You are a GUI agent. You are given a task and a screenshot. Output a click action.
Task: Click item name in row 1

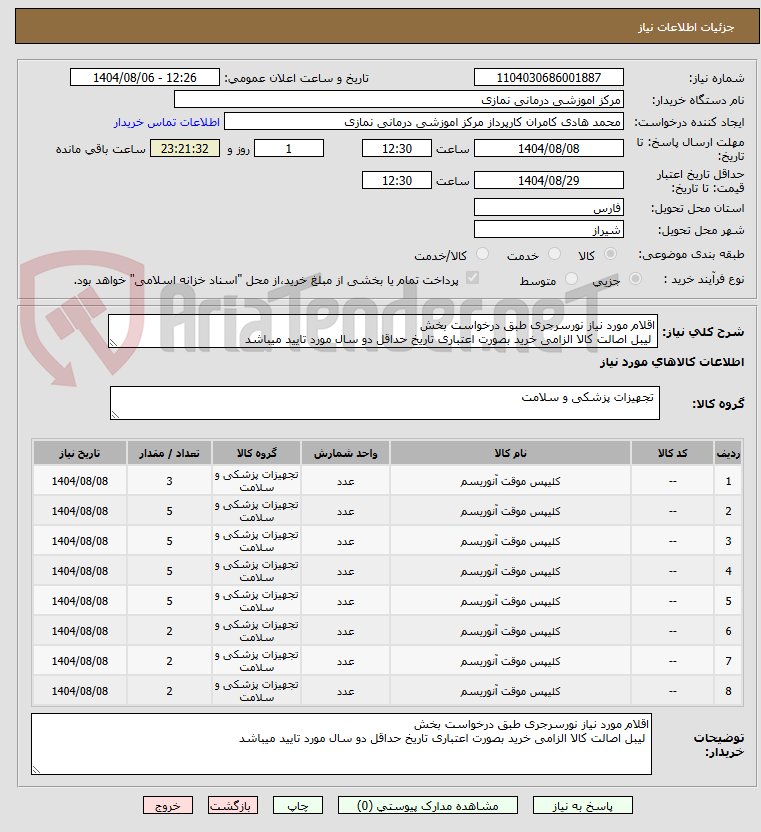tap(511, 481)
